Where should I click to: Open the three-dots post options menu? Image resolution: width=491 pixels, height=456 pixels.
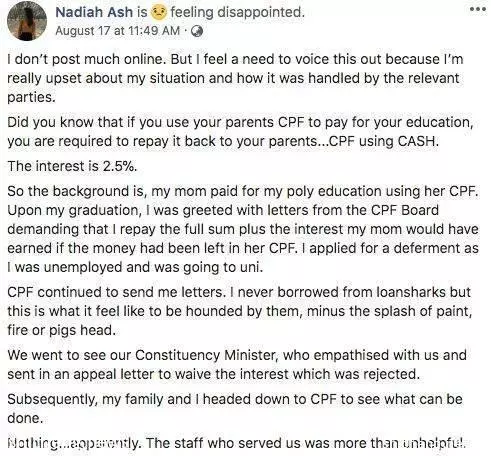tap(478, 9)
